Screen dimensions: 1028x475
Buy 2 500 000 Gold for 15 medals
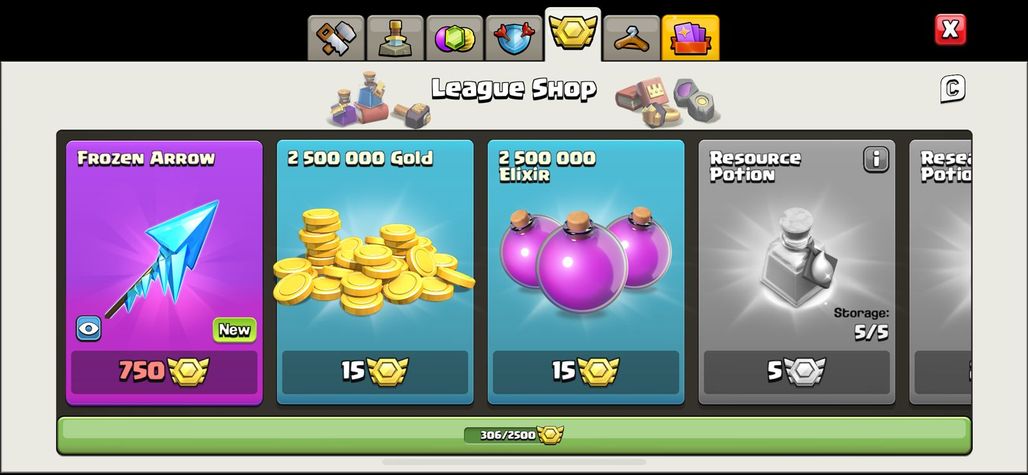[x=374, y=371]
